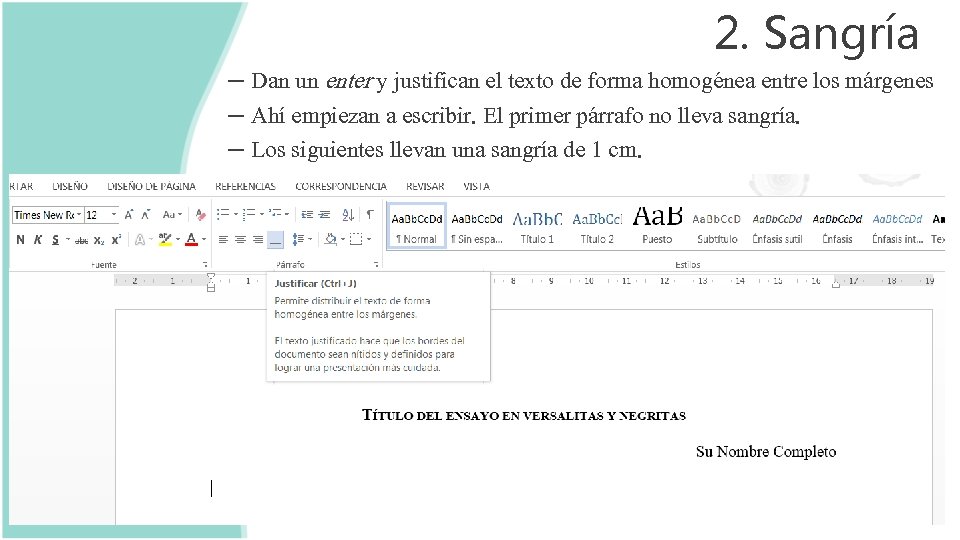This screenshot has height=540, width=960.
Task: Open the underline style dropdown arrow
Action: (68, 239)
